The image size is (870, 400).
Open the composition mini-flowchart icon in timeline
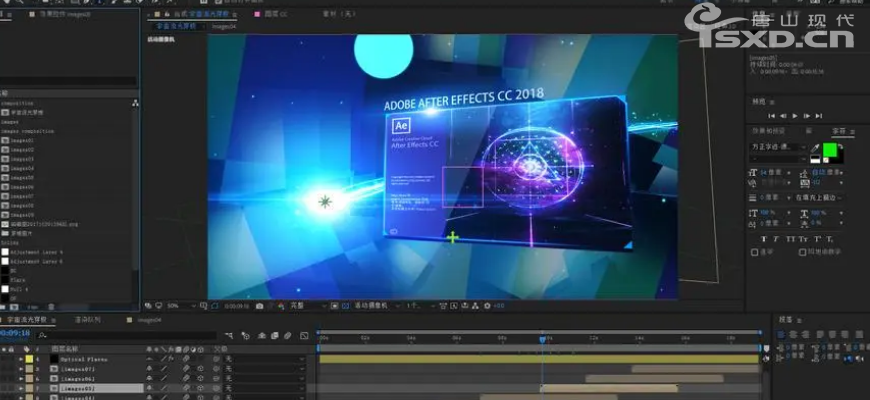tap(229, 336)
